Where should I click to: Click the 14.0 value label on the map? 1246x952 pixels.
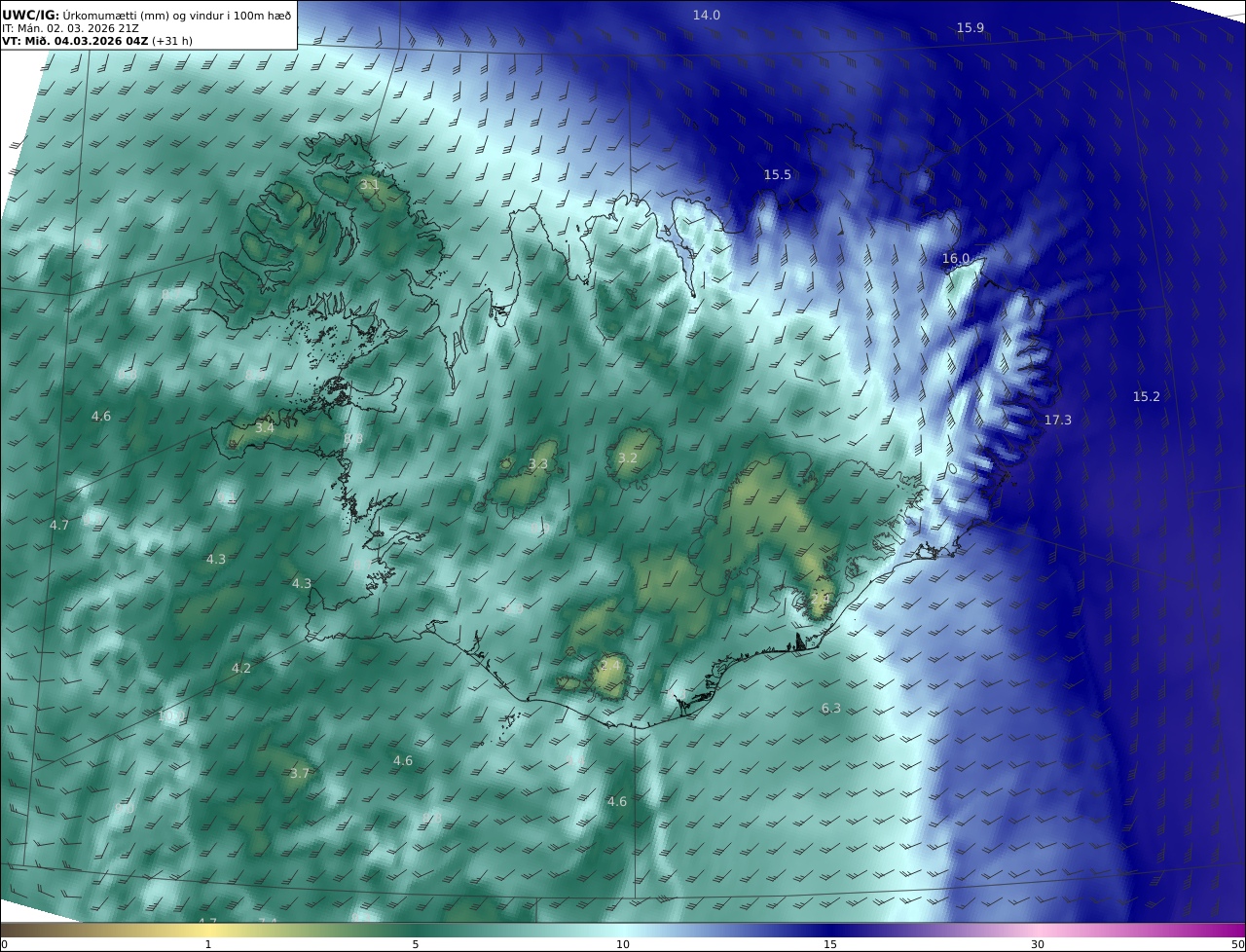[707, 15]
